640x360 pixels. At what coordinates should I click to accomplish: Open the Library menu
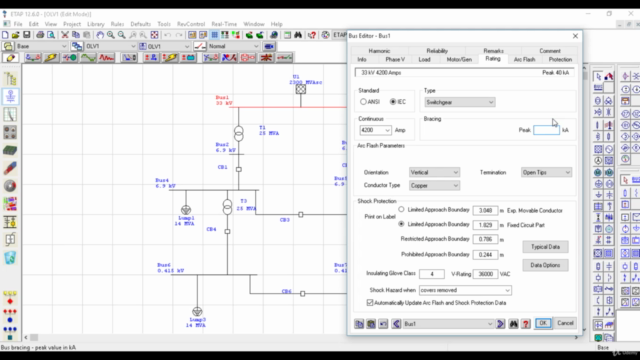click(96, 24)
